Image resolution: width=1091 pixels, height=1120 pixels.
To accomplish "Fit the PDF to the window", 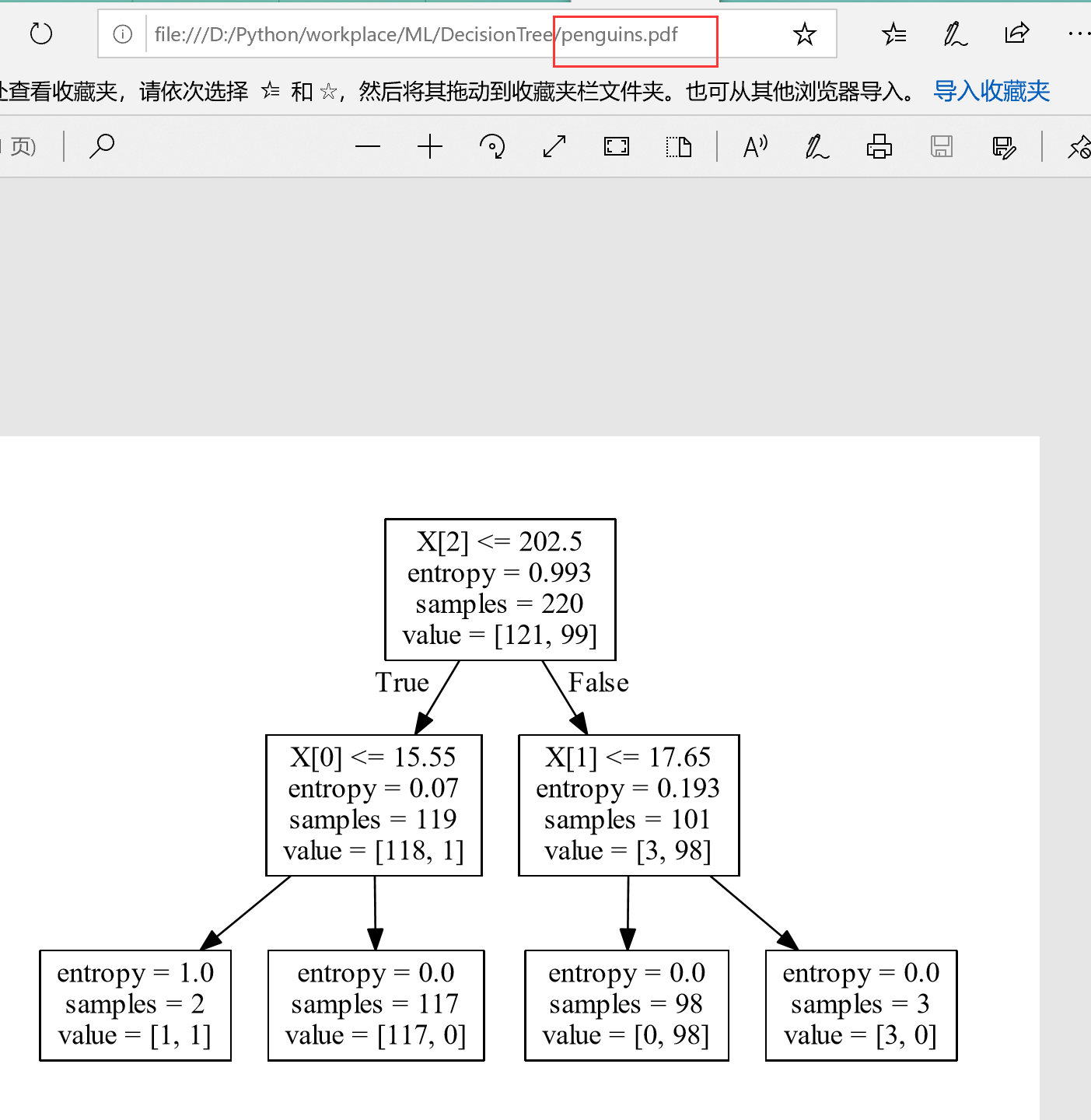I will click(x=616, y=146).
